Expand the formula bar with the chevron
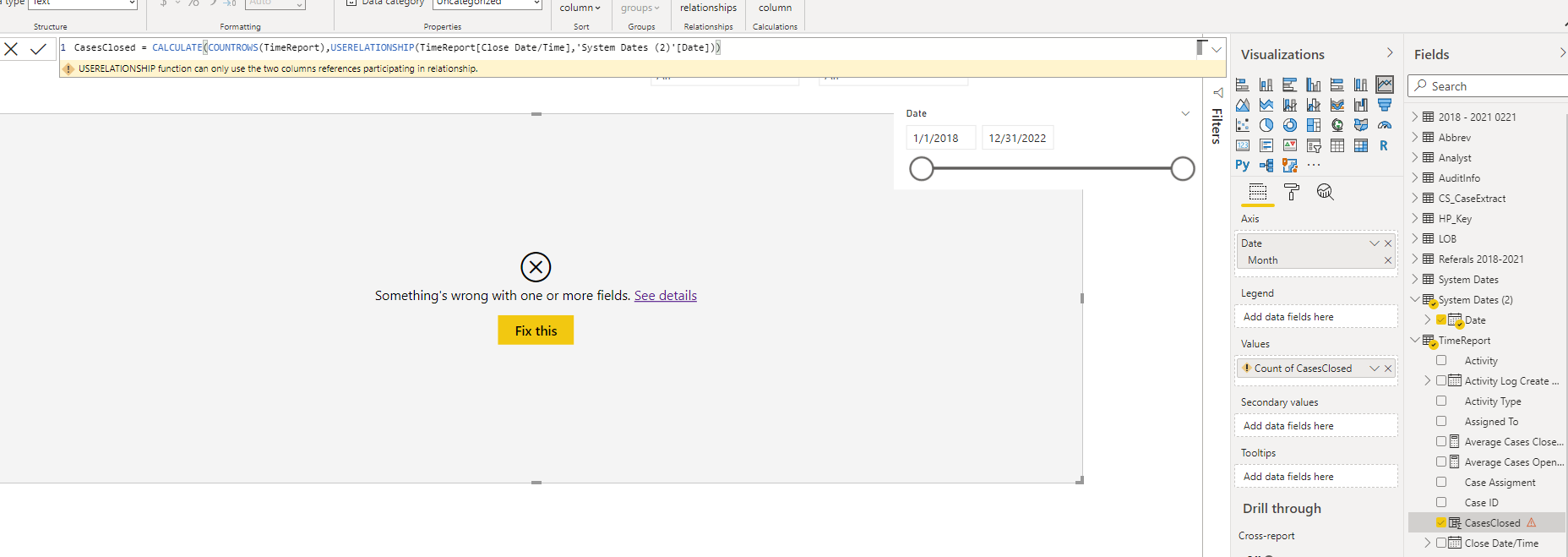The width and height of the screenshot is (1568, 557). 1217,50
